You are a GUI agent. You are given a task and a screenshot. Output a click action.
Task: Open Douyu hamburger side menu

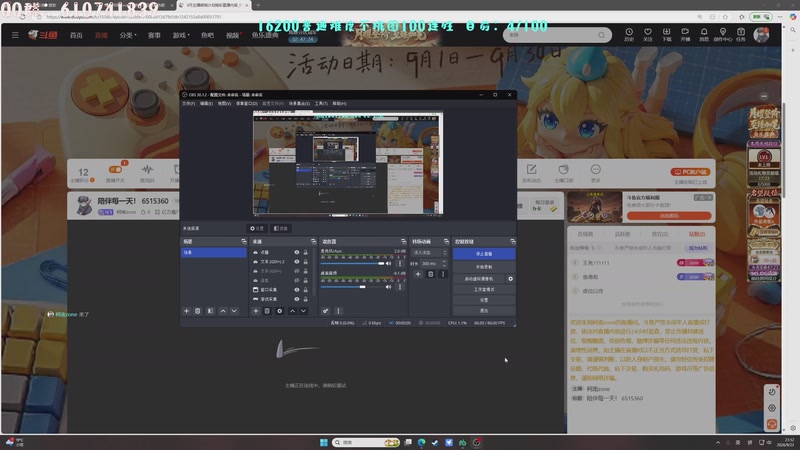(15, 35)
